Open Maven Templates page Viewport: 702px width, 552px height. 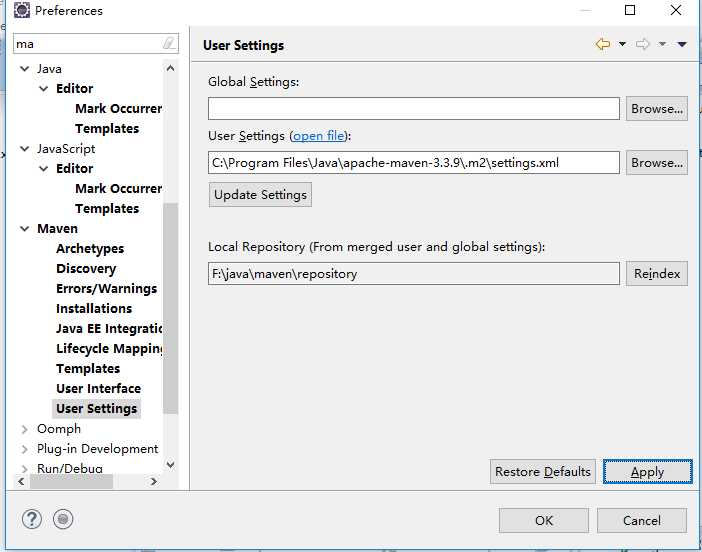(88, 369)
